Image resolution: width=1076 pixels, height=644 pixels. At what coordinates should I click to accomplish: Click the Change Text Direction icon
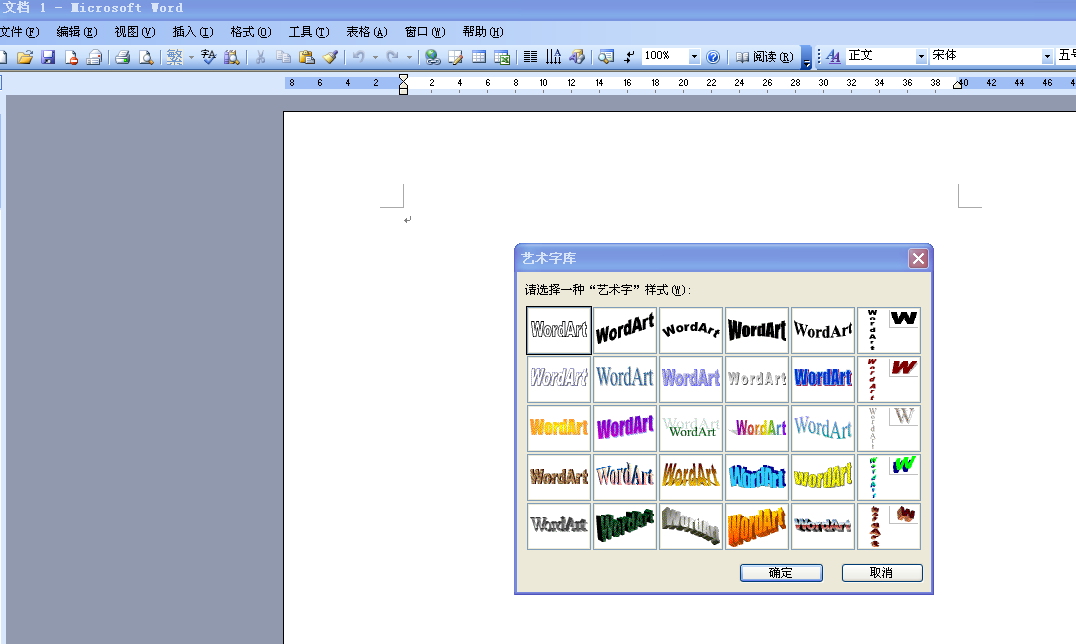554,57
